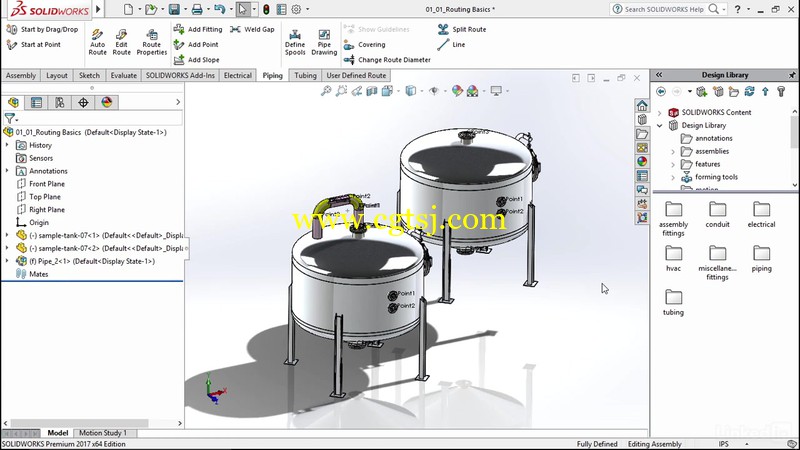Pin the Design Library pane
Image resolution: width=800 pixels, height=450 pixels.
tap(792, 75)
